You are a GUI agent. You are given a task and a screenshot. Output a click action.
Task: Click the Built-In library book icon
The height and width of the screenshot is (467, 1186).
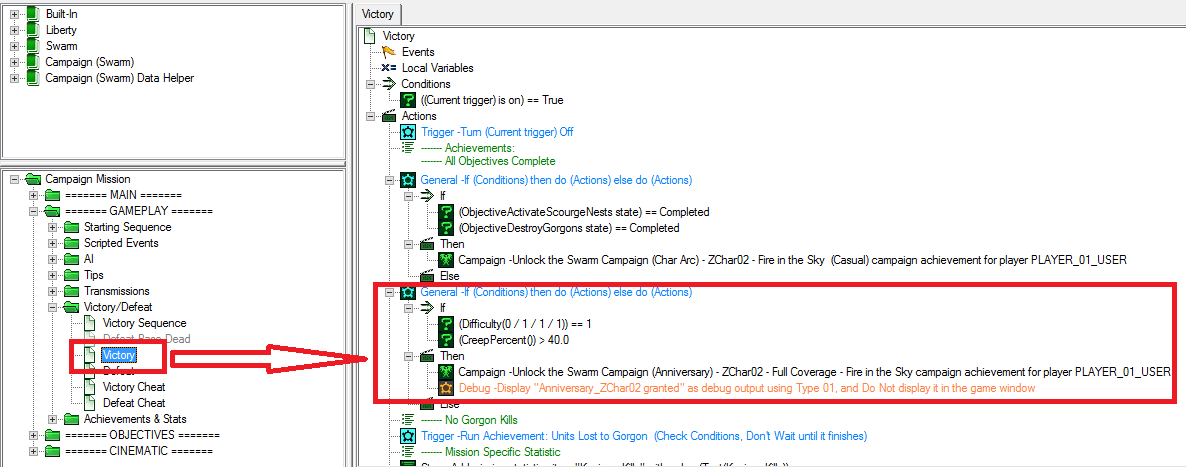32,14
